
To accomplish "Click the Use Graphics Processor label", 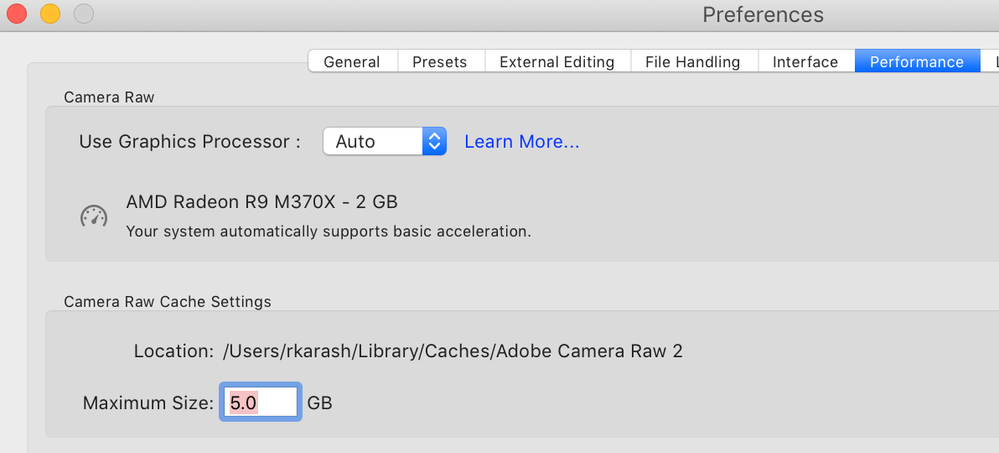I will (x=190, y=142).
